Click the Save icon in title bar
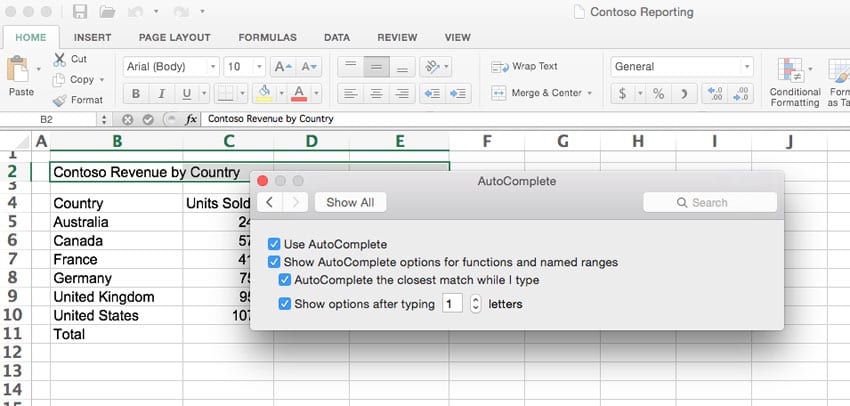Image resolution: width=850 pixels, height=406 pixels. click(x=80, y=13)
